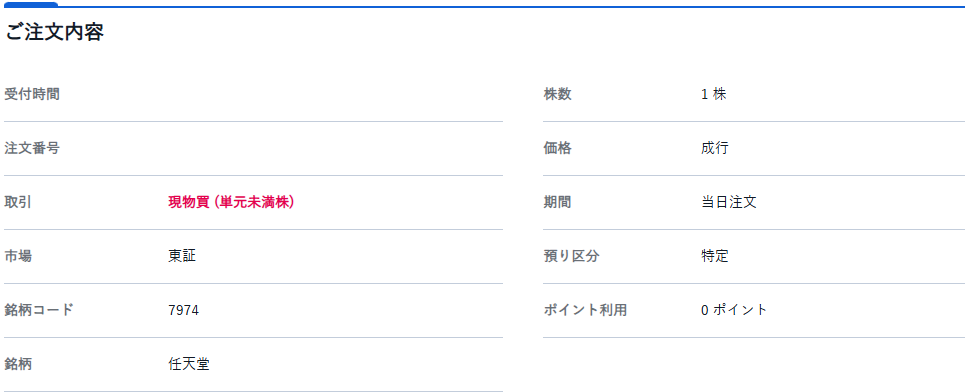Click the 市場 label

coord(18,256)
